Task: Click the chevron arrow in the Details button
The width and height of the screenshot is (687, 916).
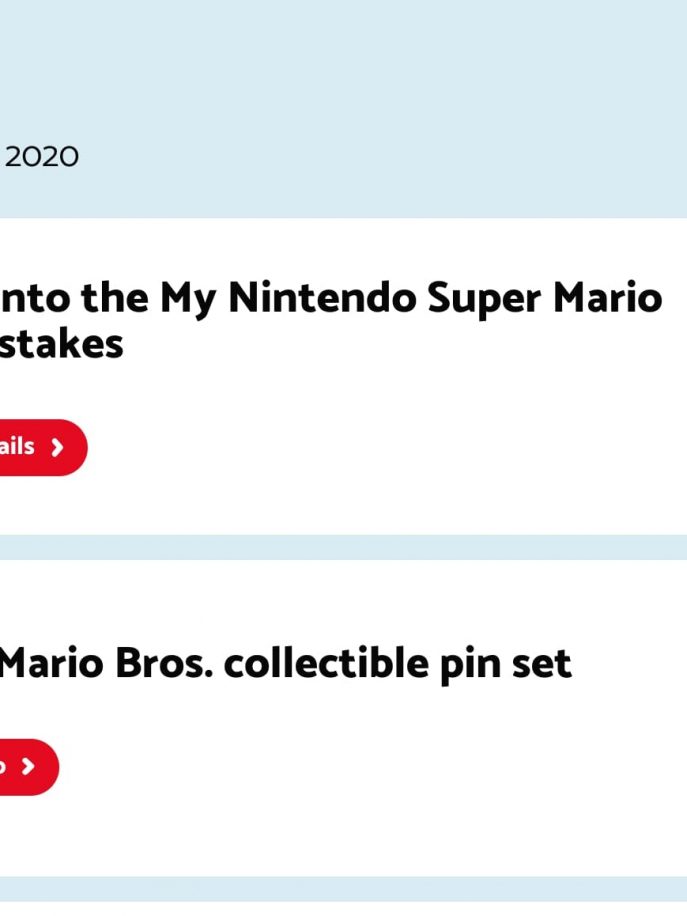Action: click(57, 447)
